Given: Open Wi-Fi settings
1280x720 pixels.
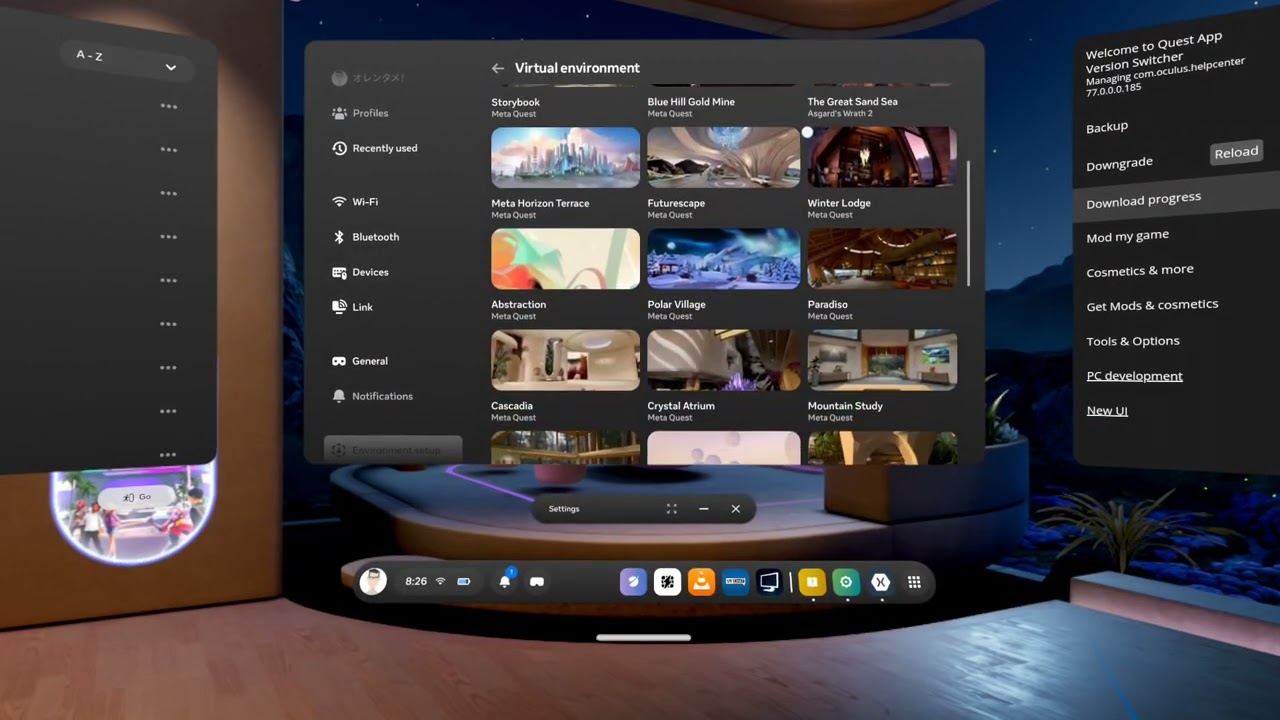Looking at the screenshot, I should 355,202.
